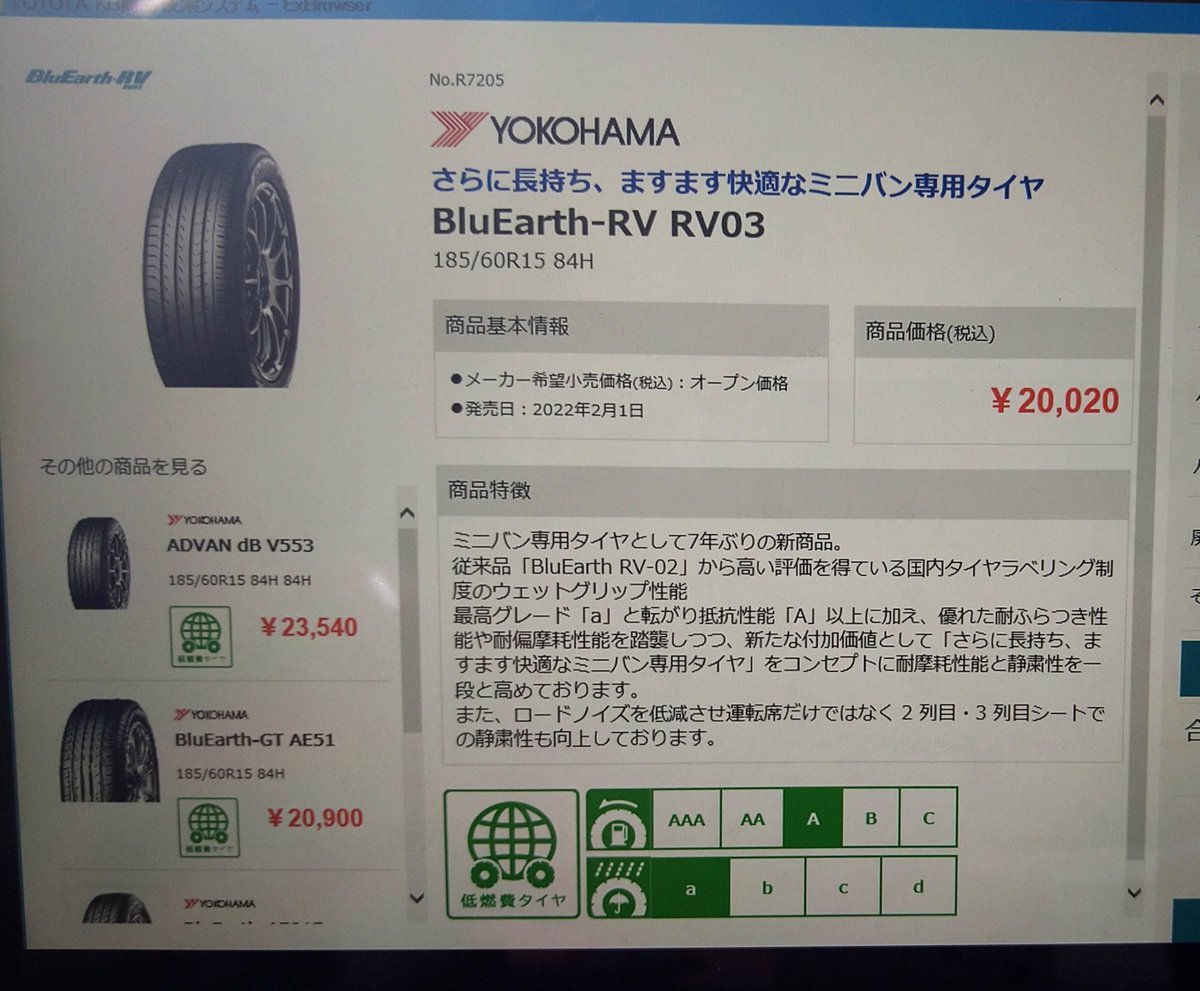Click the wet grip rain tire icon

(618, 886)
